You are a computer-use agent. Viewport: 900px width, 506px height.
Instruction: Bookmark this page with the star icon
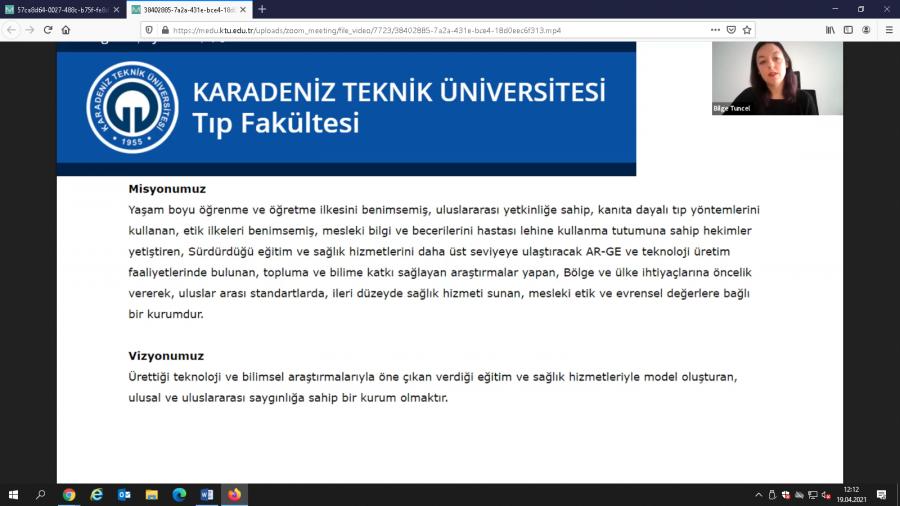point(747,30)
